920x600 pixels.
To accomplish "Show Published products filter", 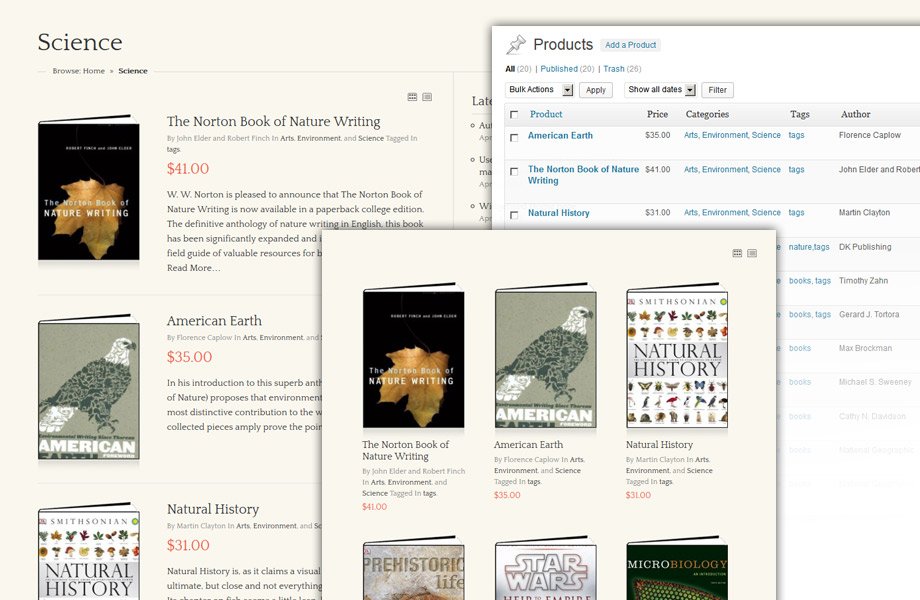I will click(x=559, y=69).
